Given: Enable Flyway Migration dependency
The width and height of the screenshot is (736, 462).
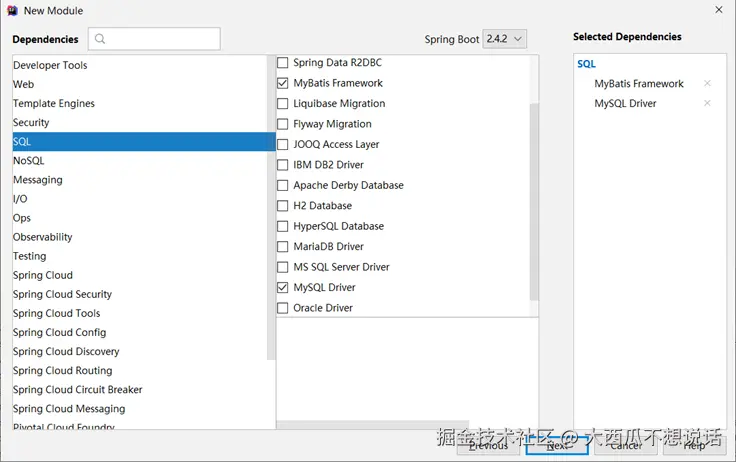Looking at the screenshot, I should pyautogui.click(x=283, y=124).
